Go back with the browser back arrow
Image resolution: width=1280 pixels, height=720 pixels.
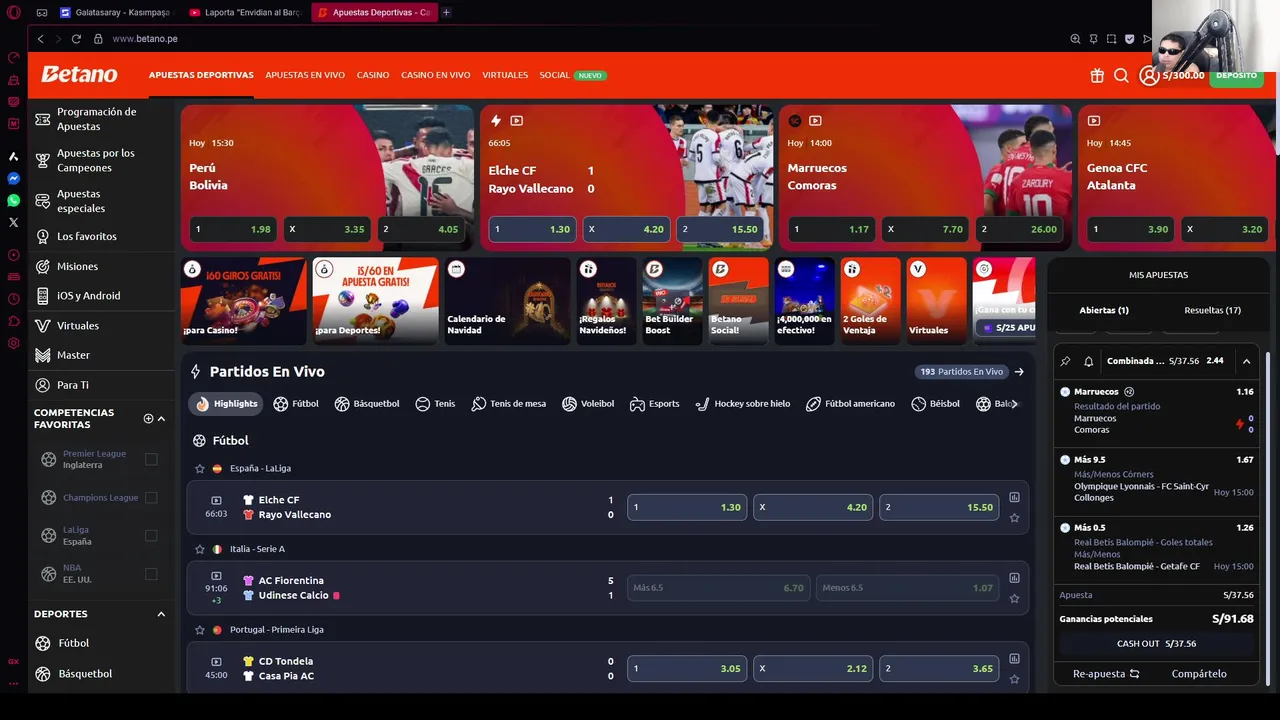[x=40, y=39]
